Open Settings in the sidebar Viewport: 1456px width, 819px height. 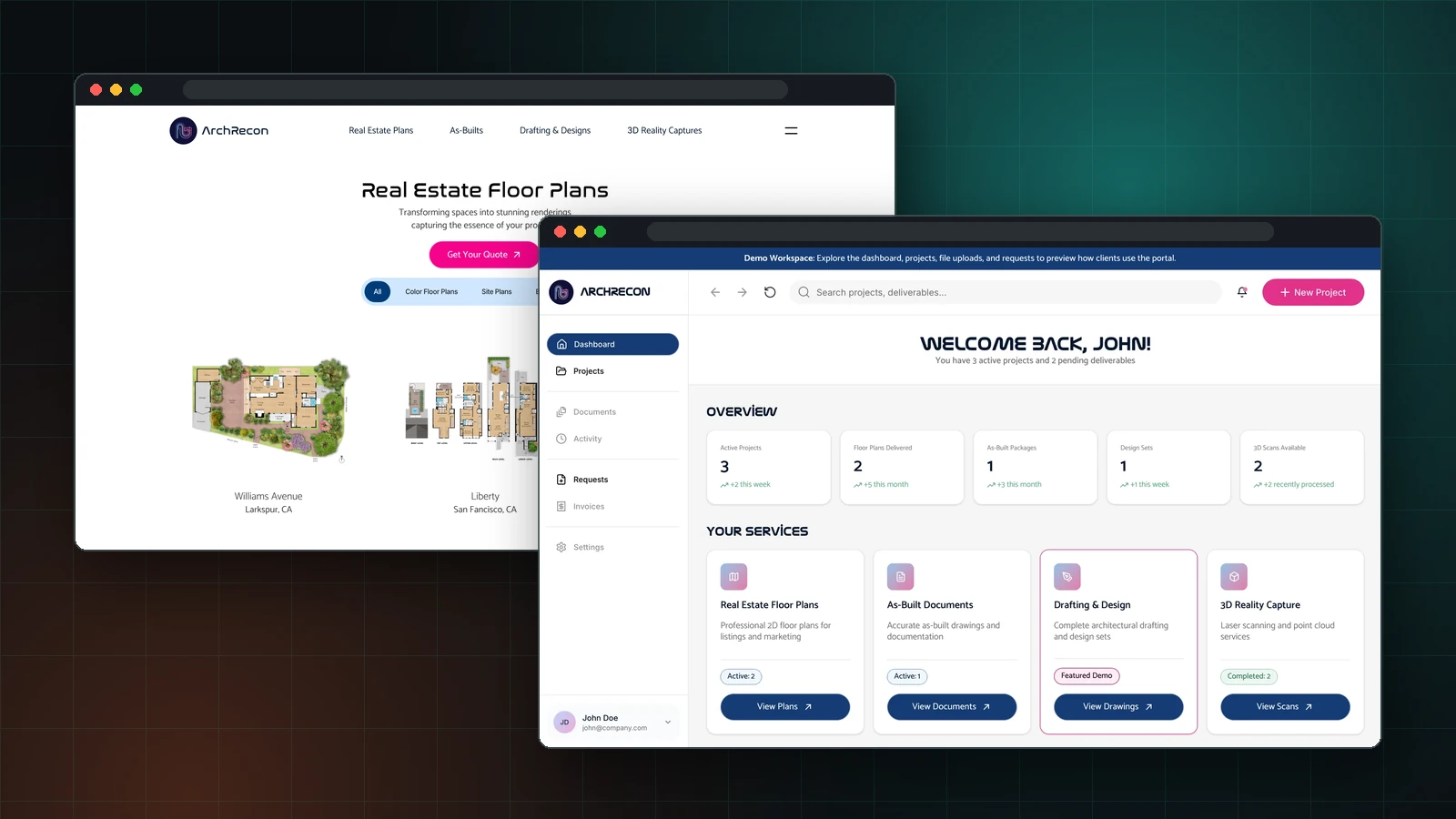[612, 547]
